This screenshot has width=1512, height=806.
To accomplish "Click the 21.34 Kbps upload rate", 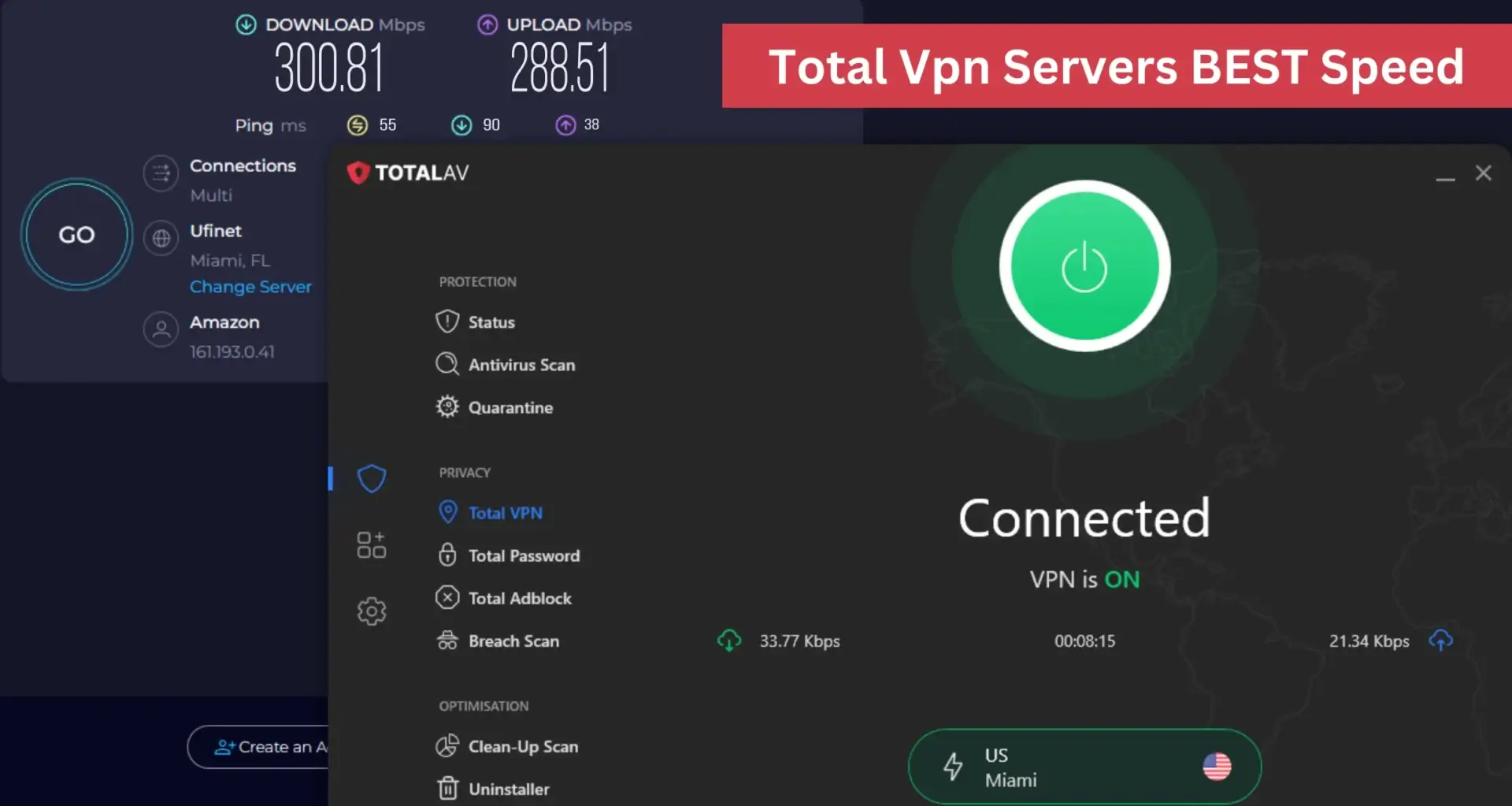I will click(1369, 641).
